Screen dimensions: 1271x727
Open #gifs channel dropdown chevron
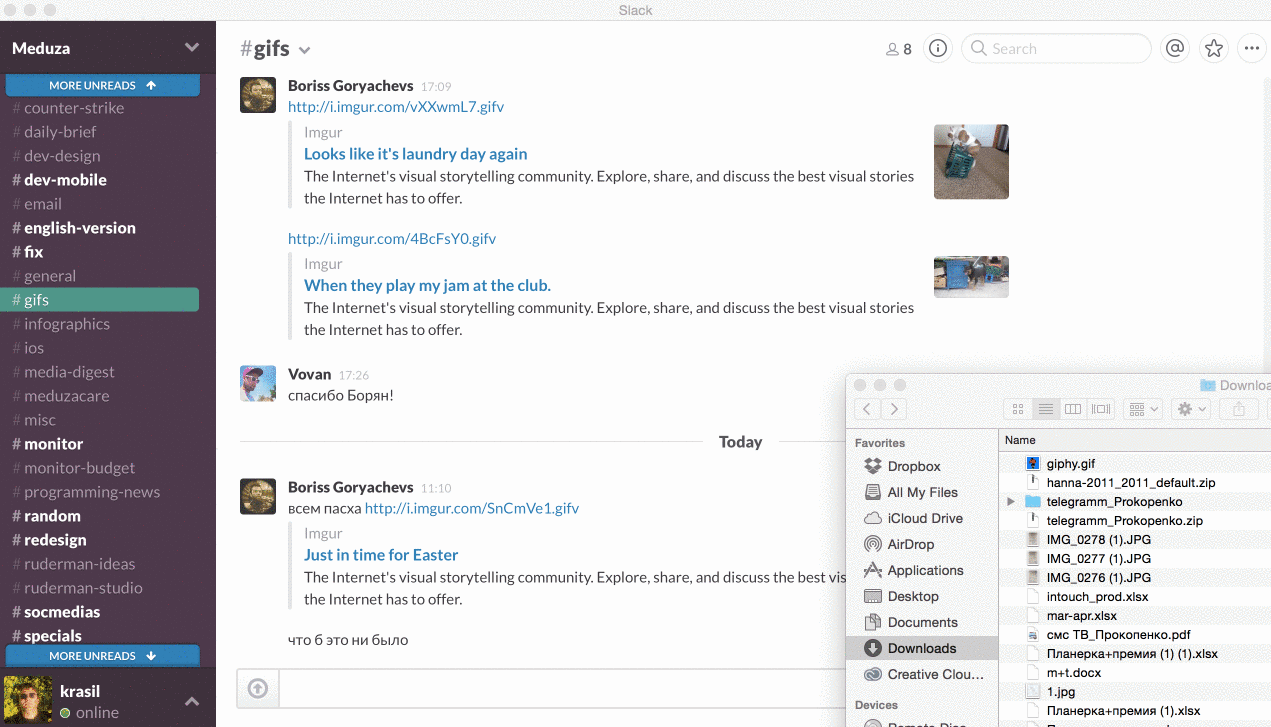click(x=304, y=50)
